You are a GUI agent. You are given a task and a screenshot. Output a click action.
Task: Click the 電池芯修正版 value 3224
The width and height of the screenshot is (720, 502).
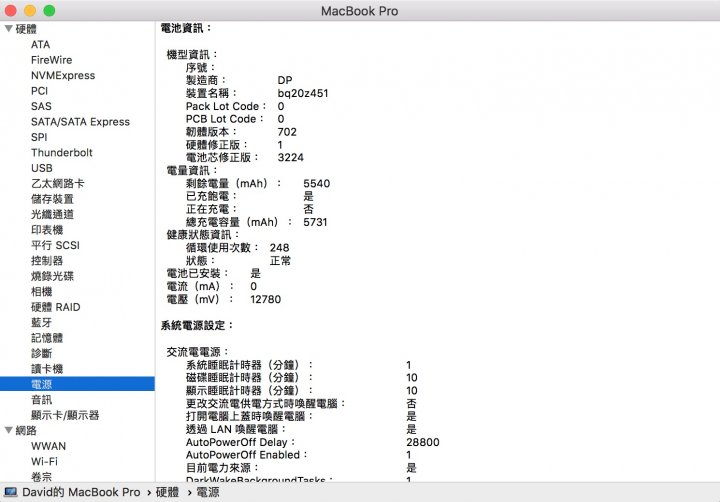point(291,158)
